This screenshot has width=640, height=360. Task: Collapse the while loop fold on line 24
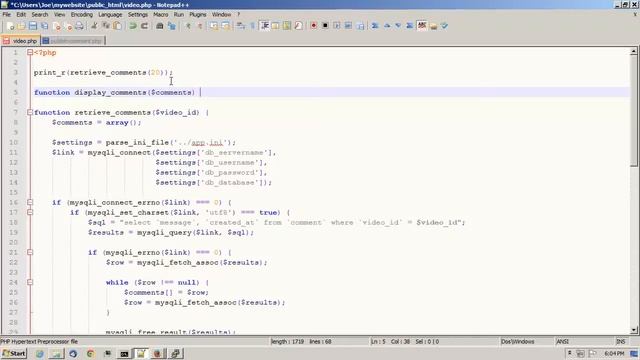point(30,282)
